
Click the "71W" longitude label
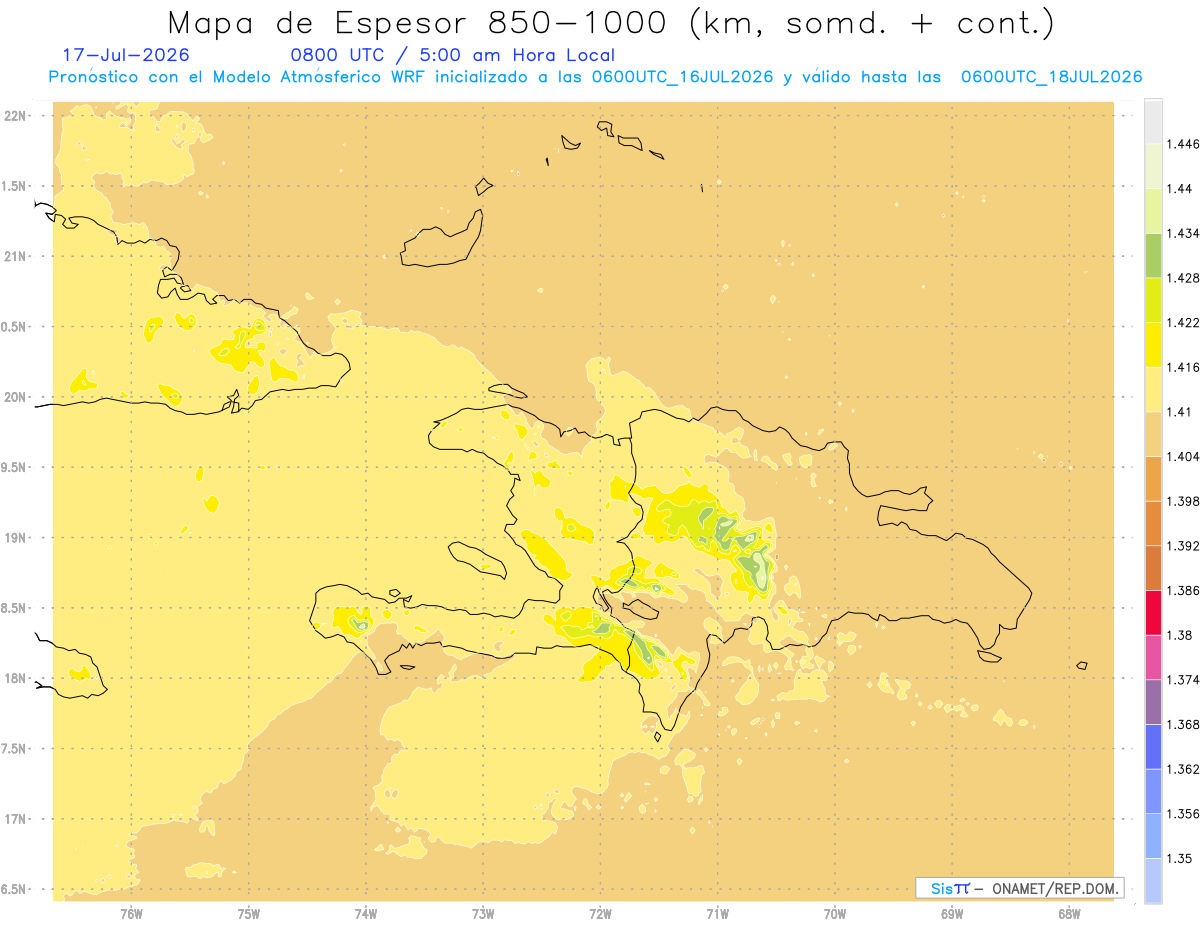pos(717,914)
